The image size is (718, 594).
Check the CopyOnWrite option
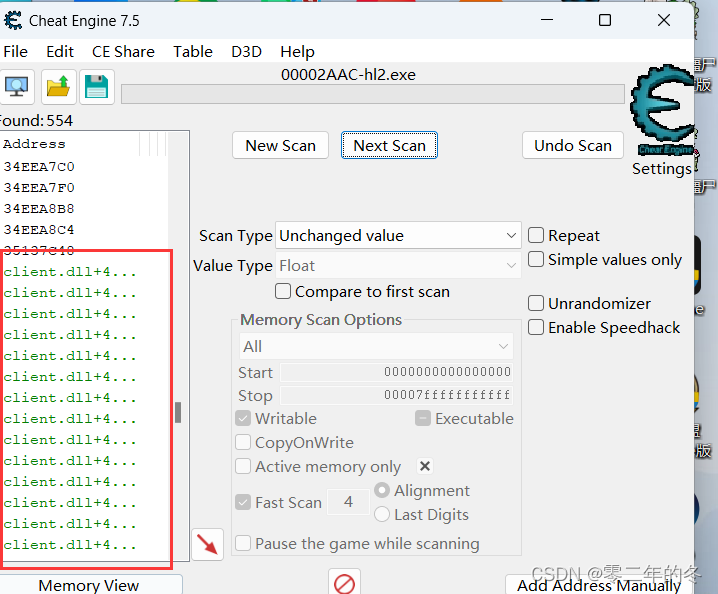[243, 442]
